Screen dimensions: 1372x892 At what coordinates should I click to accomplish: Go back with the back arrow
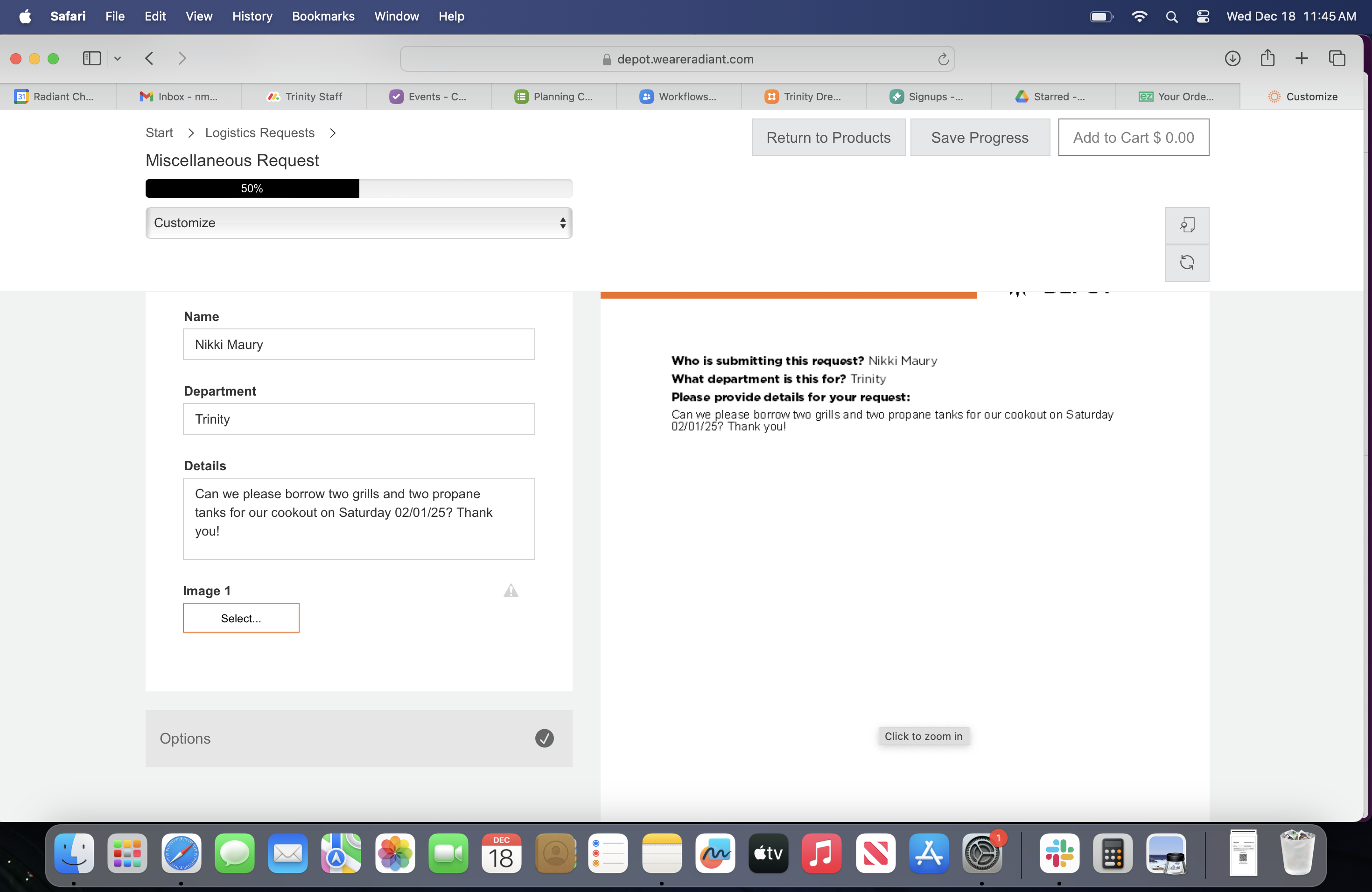pyautogui.click(x=149, y=58)
